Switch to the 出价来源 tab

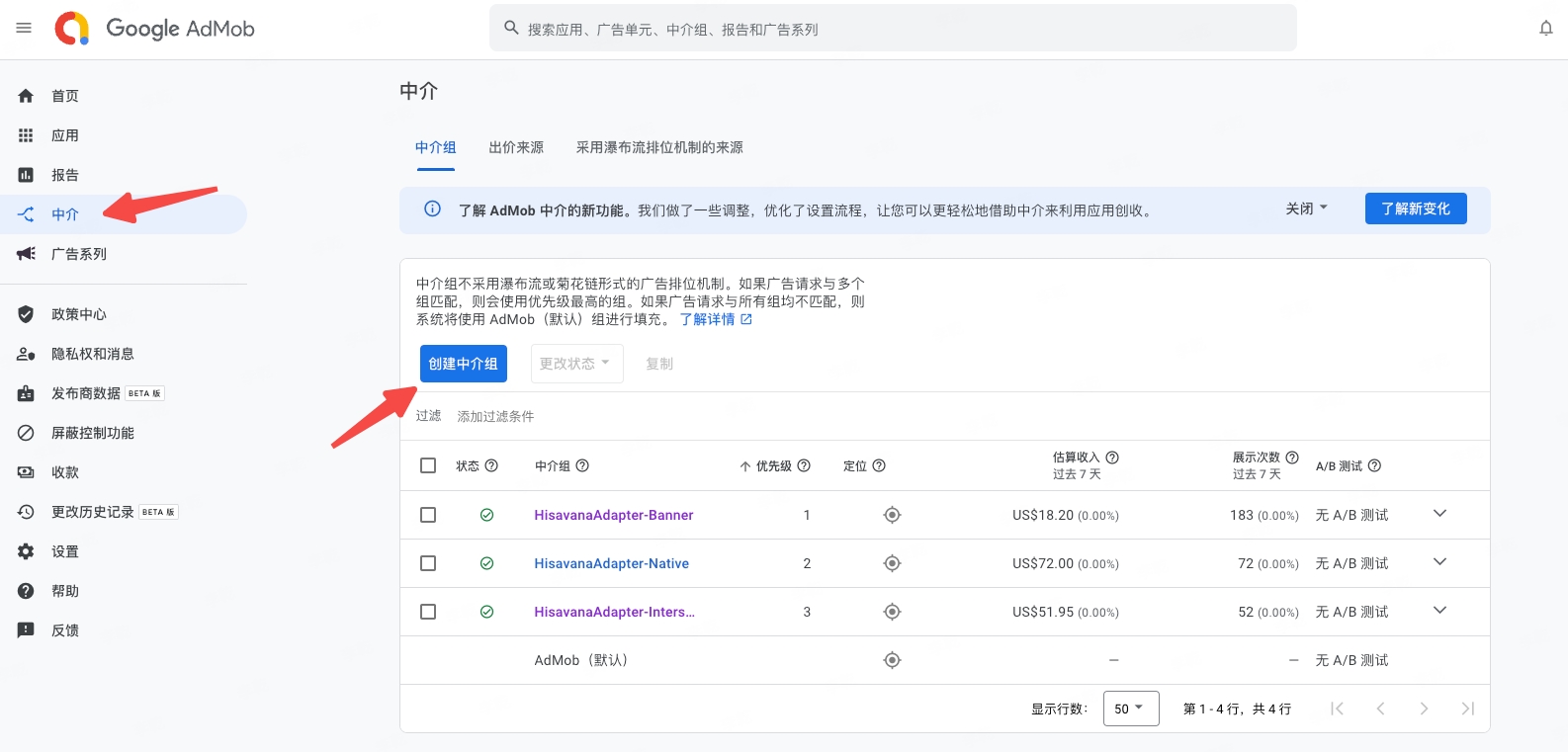[x=516, y=147]
